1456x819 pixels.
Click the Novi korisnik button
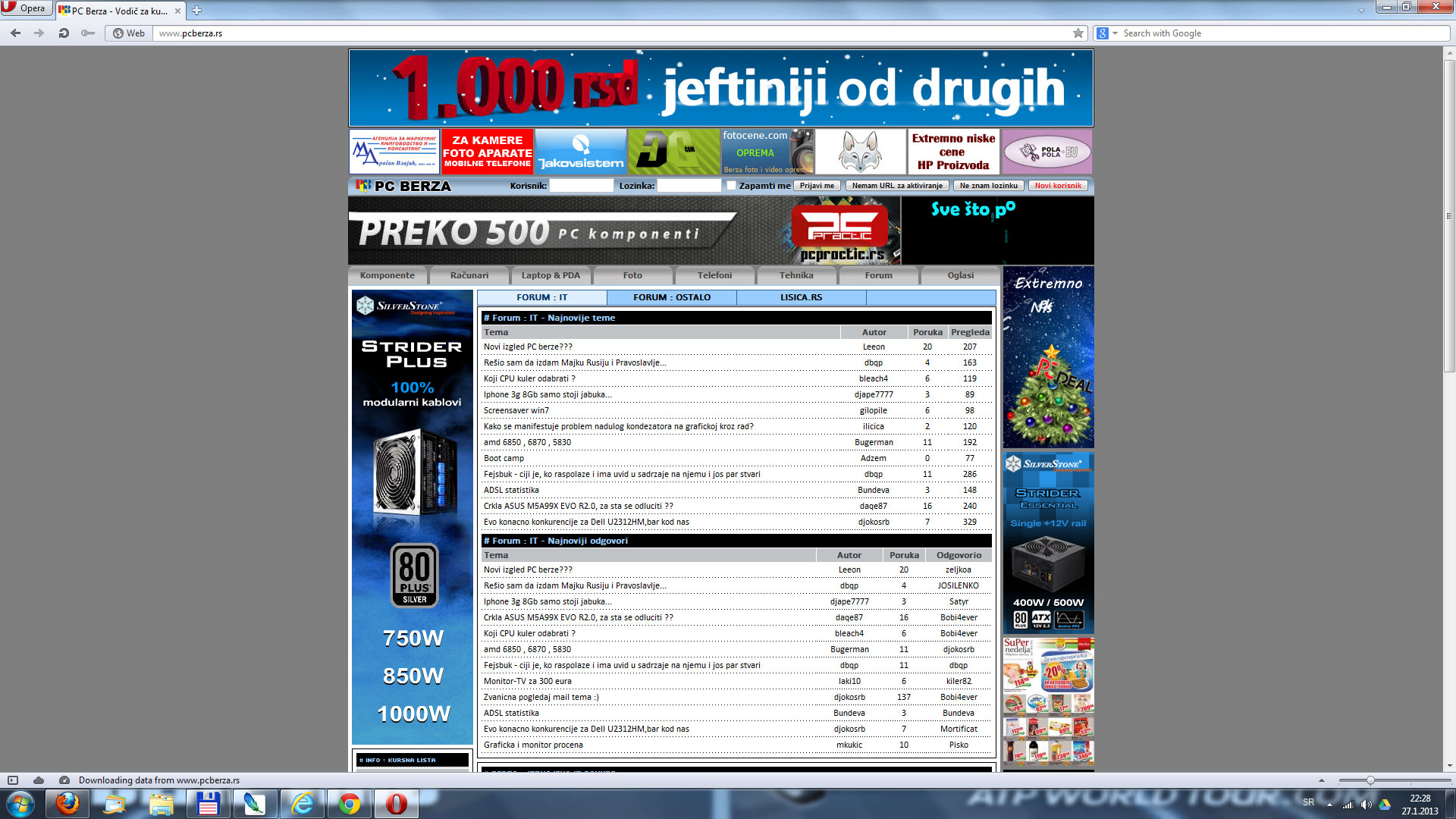click(1058, 186)
